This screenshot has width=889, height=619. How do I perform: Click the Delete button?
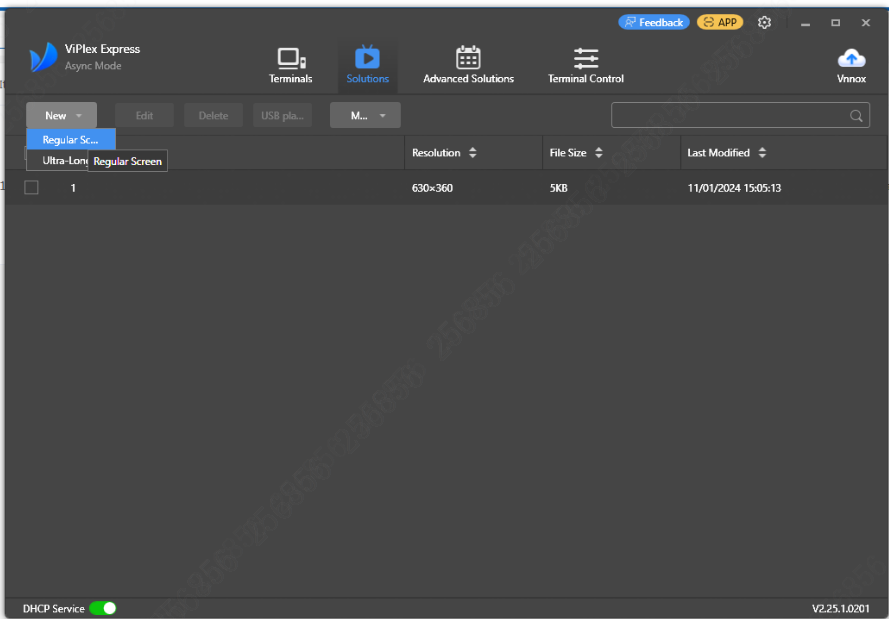pos(213,115)
